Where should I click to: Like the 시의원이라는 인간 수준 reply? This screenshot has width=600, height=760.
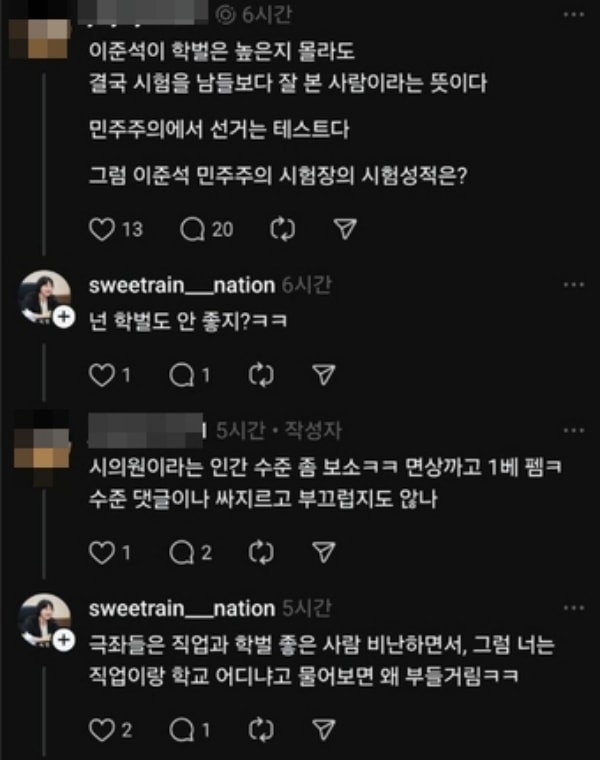(102, 553)
